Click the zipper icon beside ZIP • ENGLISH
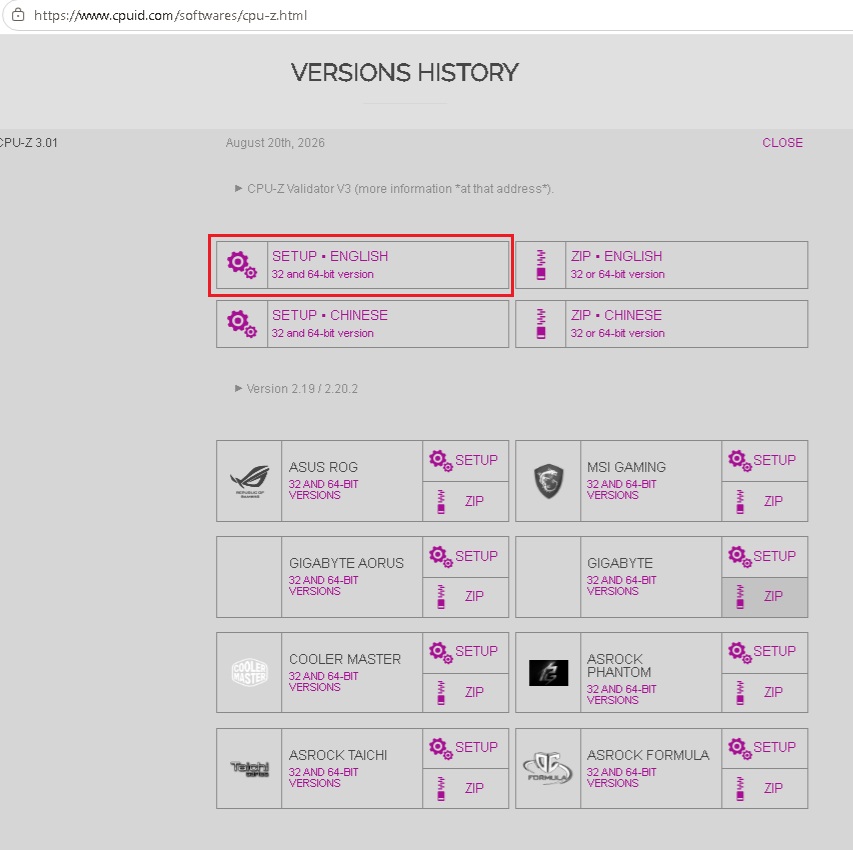This screenshot has height=850, width=853. coord(541,265)
